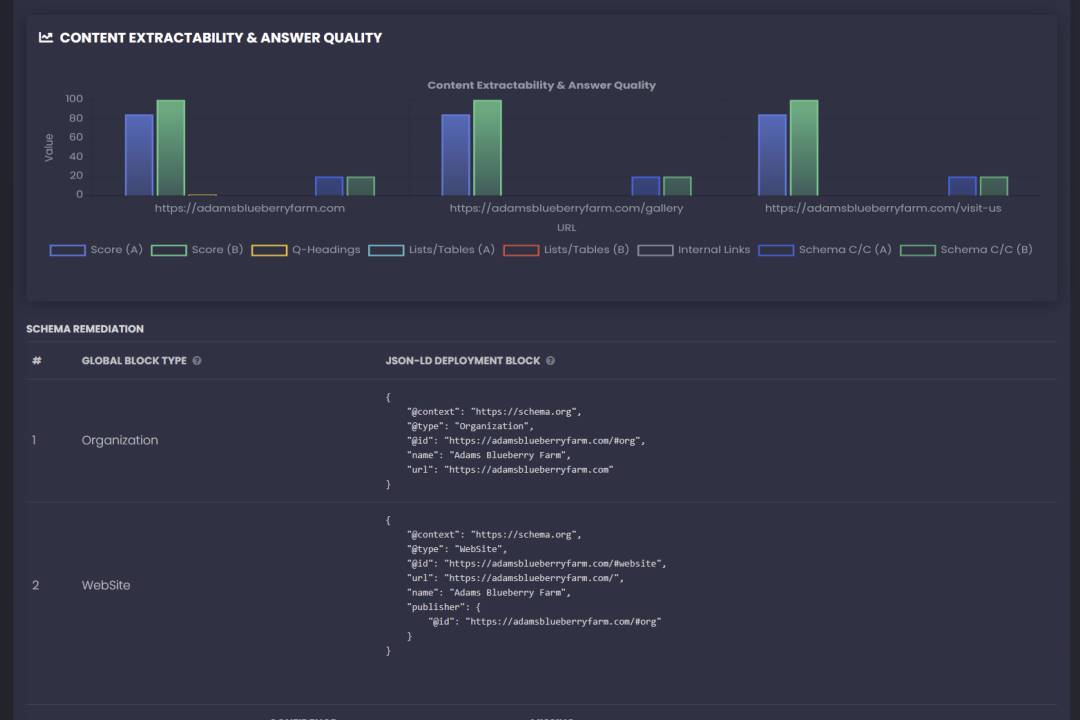Click help icon next to JSON-LD Deployment Block
The height and width of the screenshot is (720, 1080).
551,361
